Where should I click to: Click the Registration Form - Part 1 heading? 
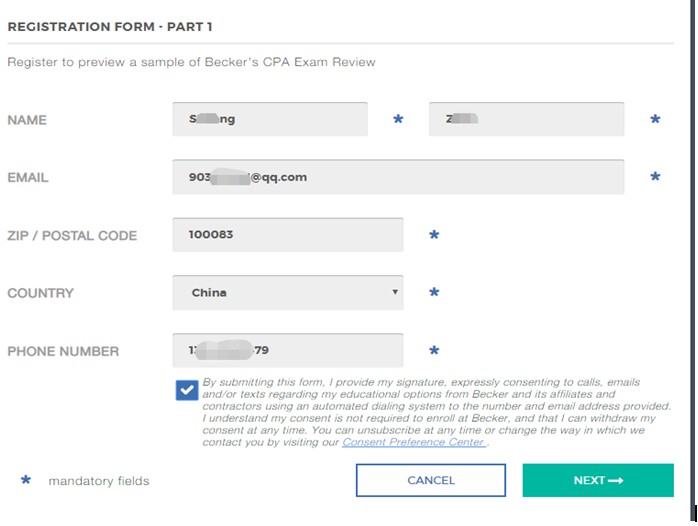click(110, 27)
